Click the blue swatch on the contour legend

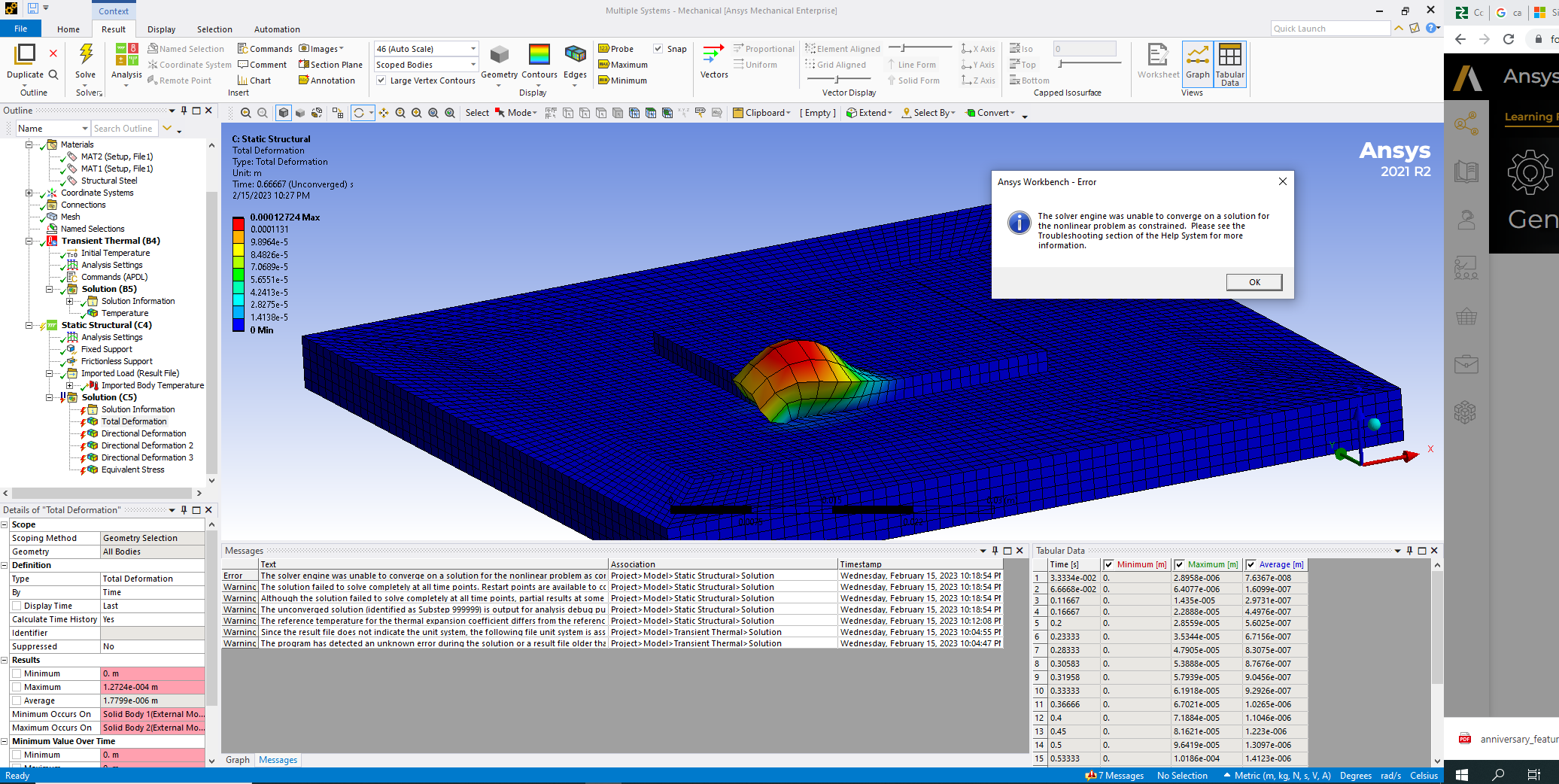pos(239,324)
